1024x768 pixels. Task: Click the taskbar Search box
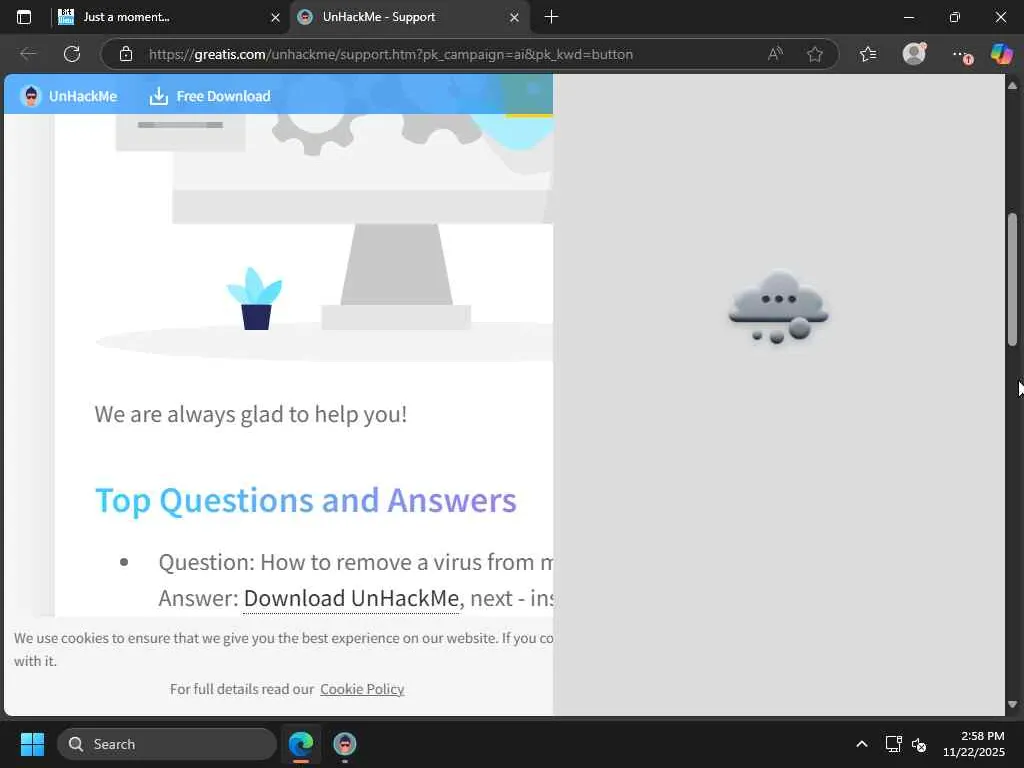point(167,744)
